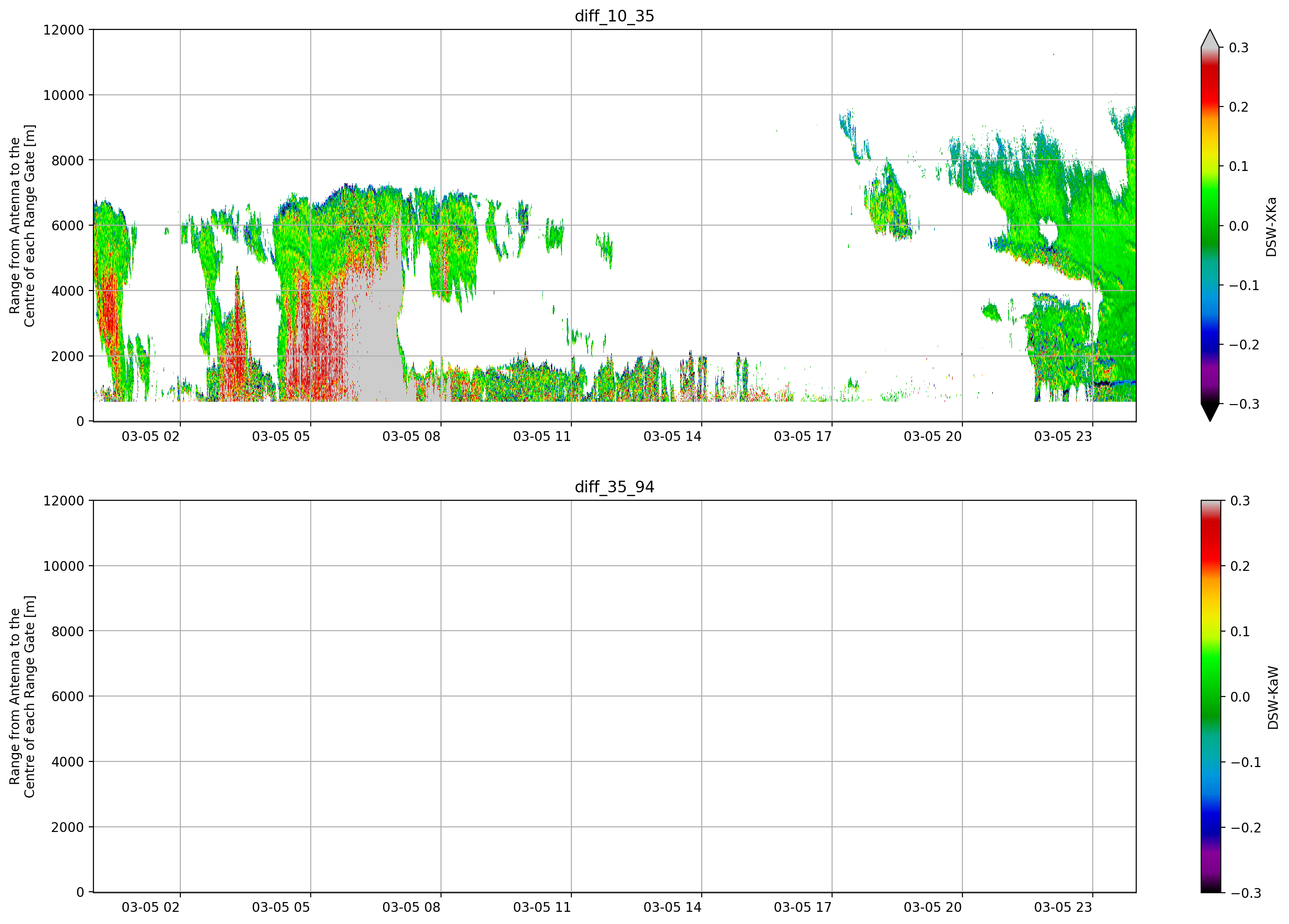Click the 6000 y-tick label in diff_10_35 plot
Viewport: 1289px width, 924px height.
click(x=68, y=226)
